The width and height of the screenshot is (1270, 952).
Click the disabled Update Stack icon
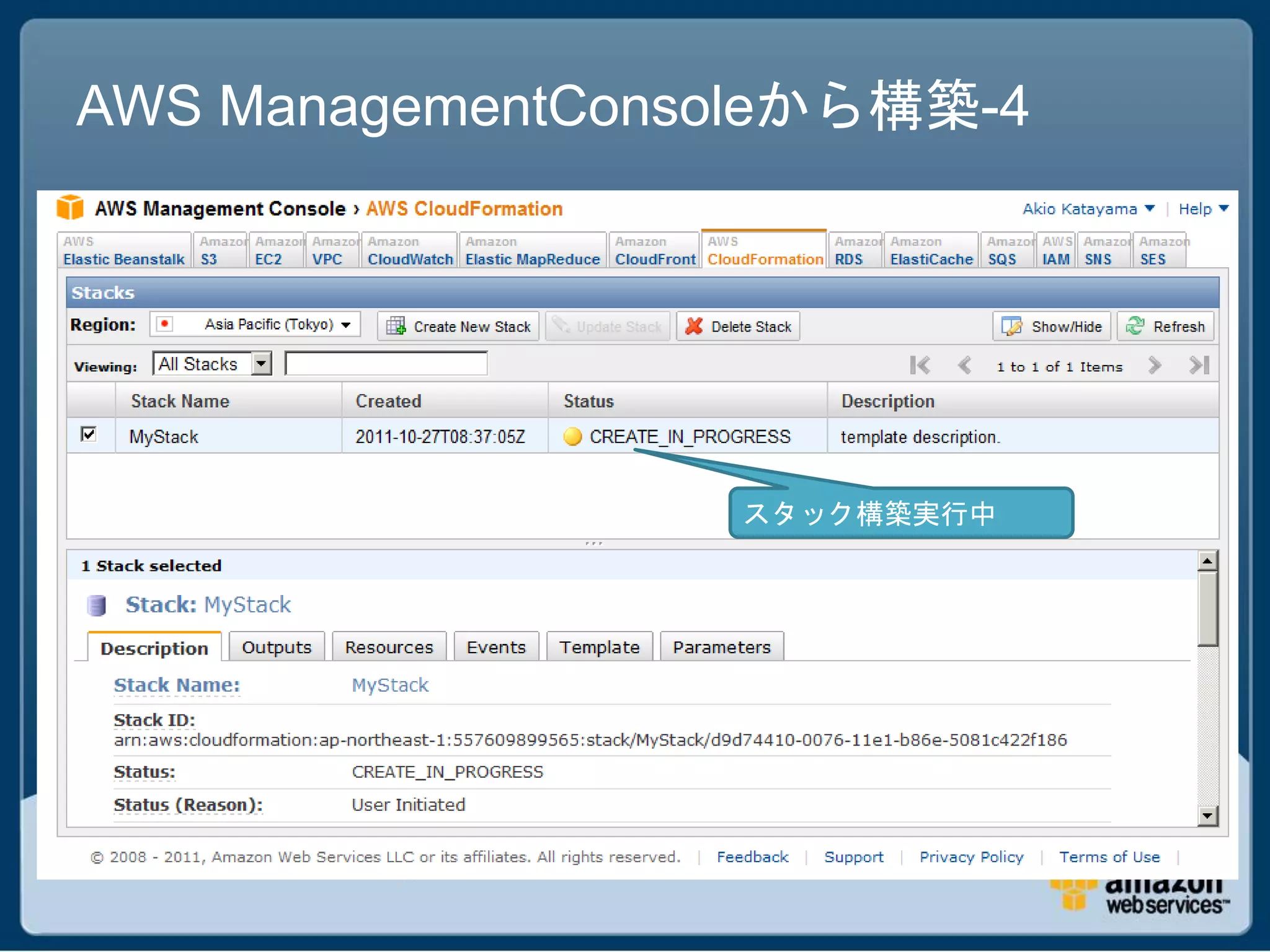(x=561, y=325)
